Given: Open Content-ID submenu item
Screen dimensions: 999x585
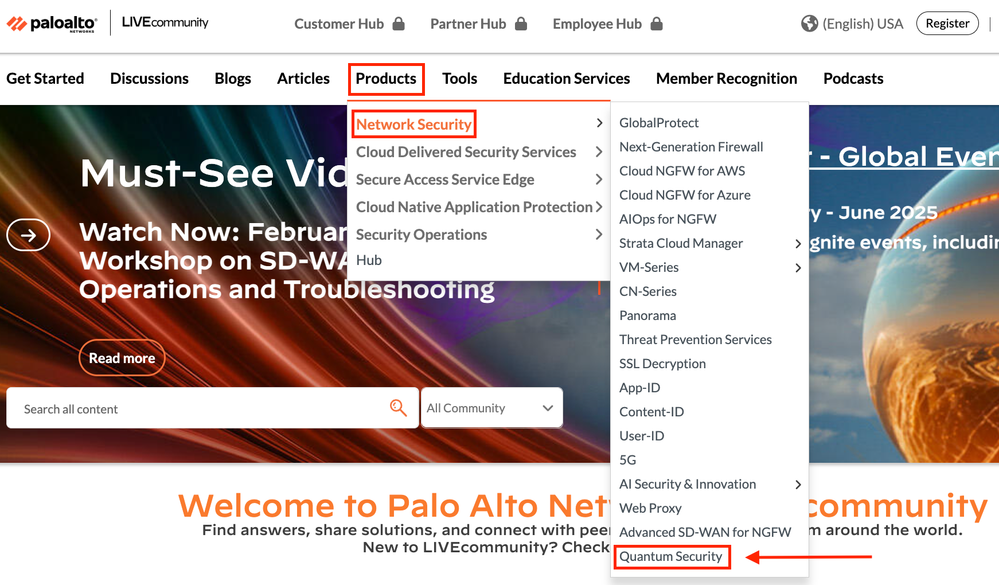Looking at the screenshot, I should coord(652,412).
